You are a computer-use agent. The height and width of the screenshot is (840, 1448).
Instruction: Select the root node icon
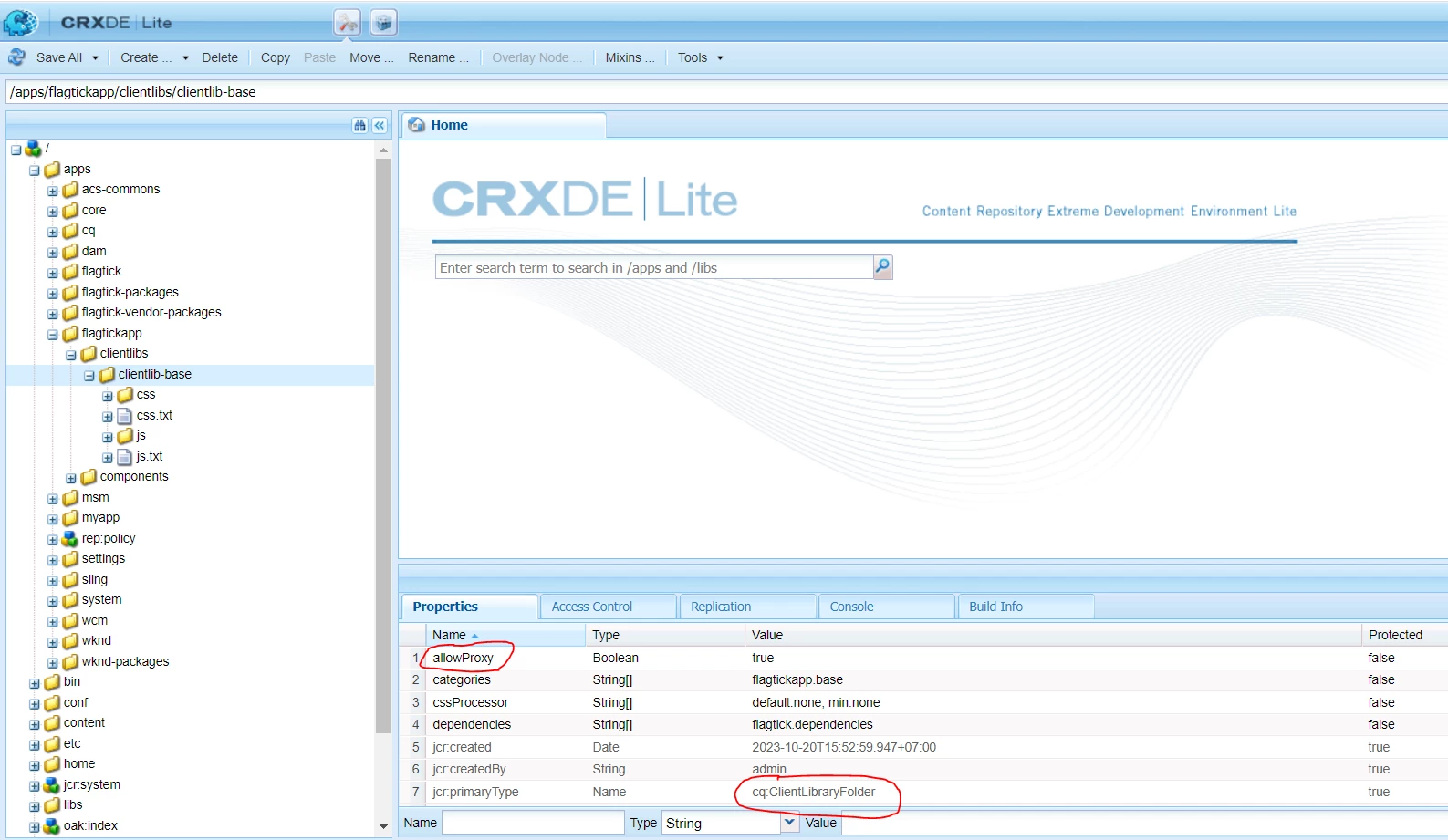point(34,149)
